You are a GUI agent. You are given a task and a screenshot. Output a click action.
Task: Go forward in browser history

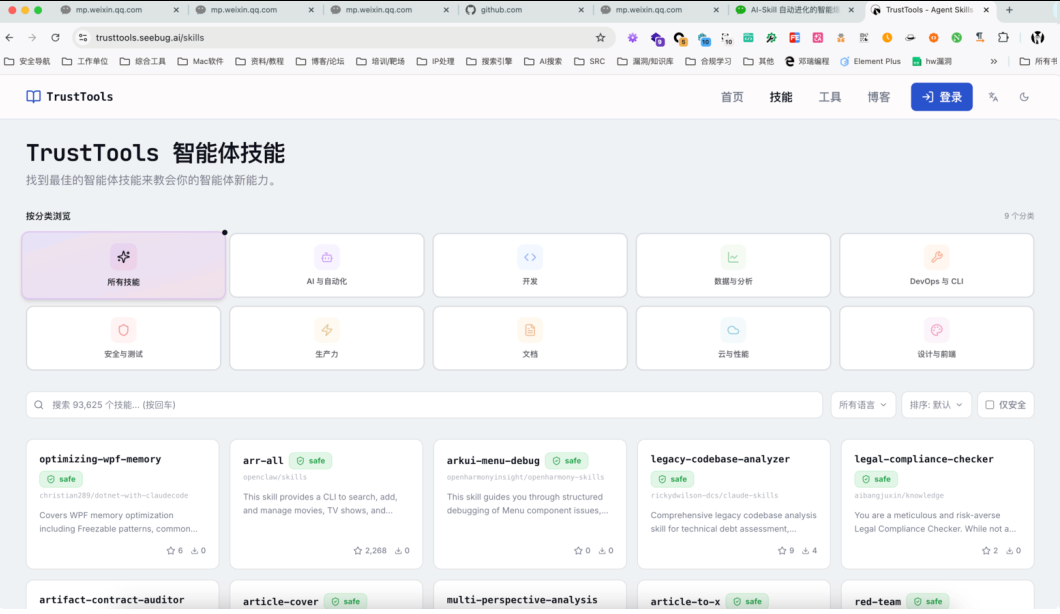click(32, 38)
